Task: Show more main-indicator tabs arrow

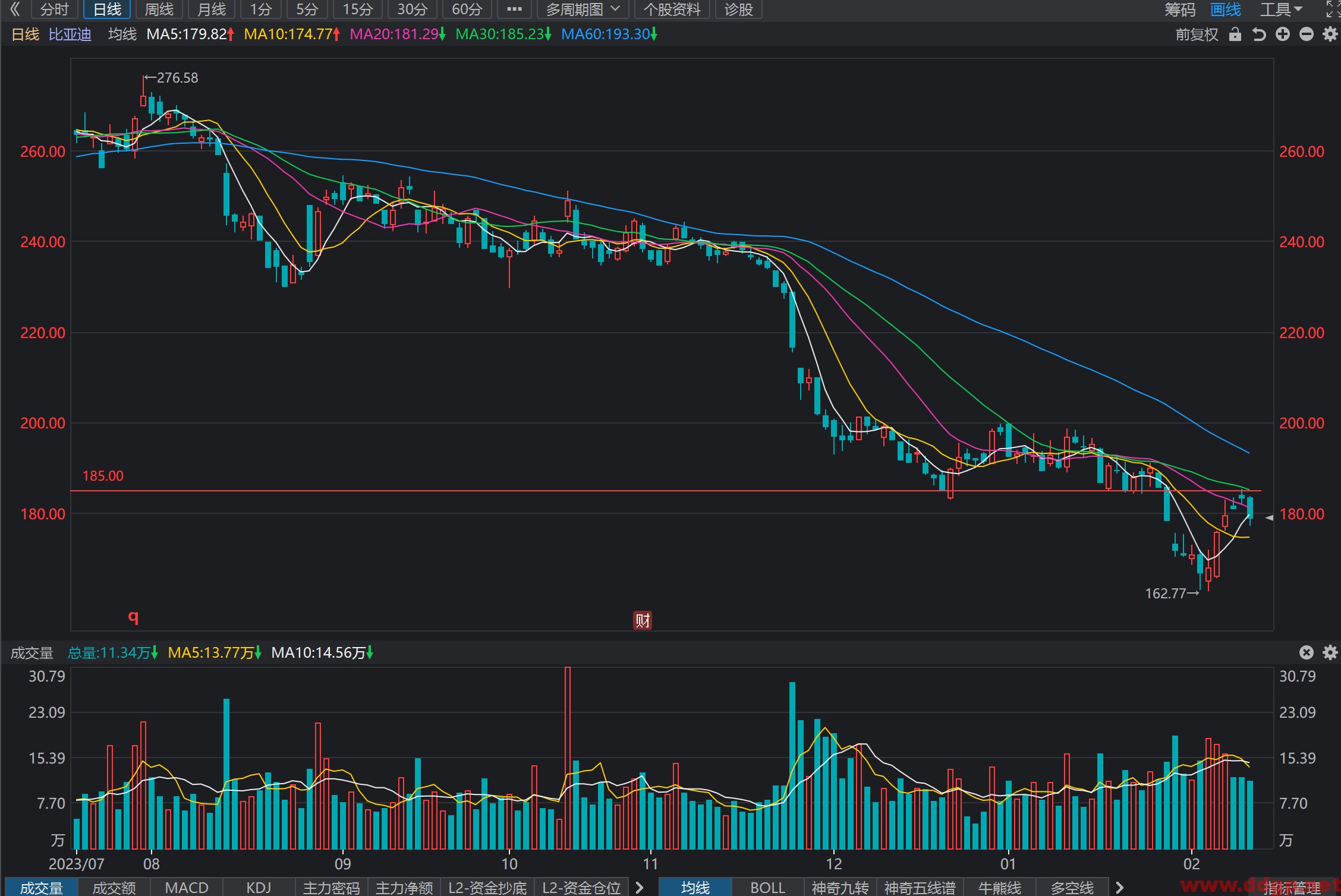Action: coord(1120,887)
